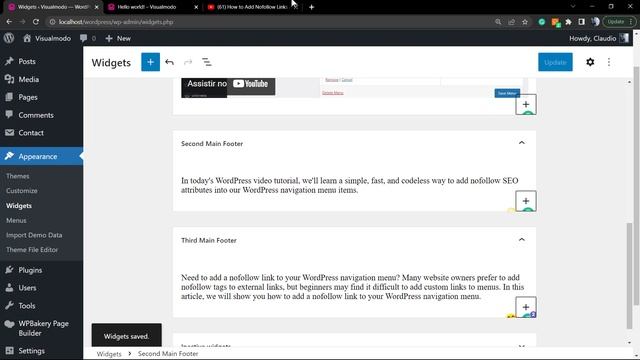Image resolution: width=640 pixels, height=360 pixels.
Task: Select the Second Main Footer paragraph text
Action: [349, 185]
